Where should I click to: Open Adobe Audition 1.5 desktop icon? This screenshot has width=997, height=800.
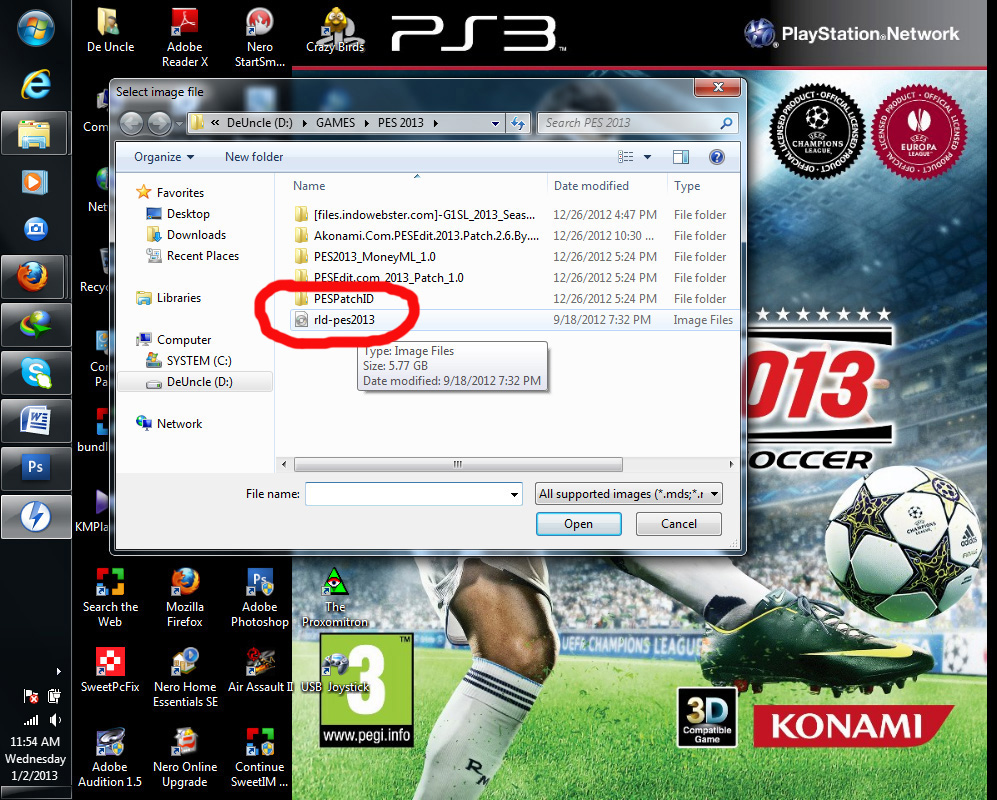click(110, 758)
